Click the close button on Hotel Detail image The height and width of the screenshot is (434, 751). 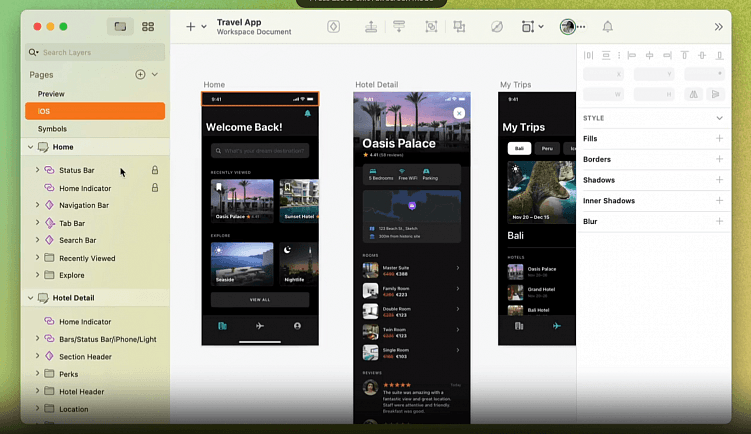(459, 114)
